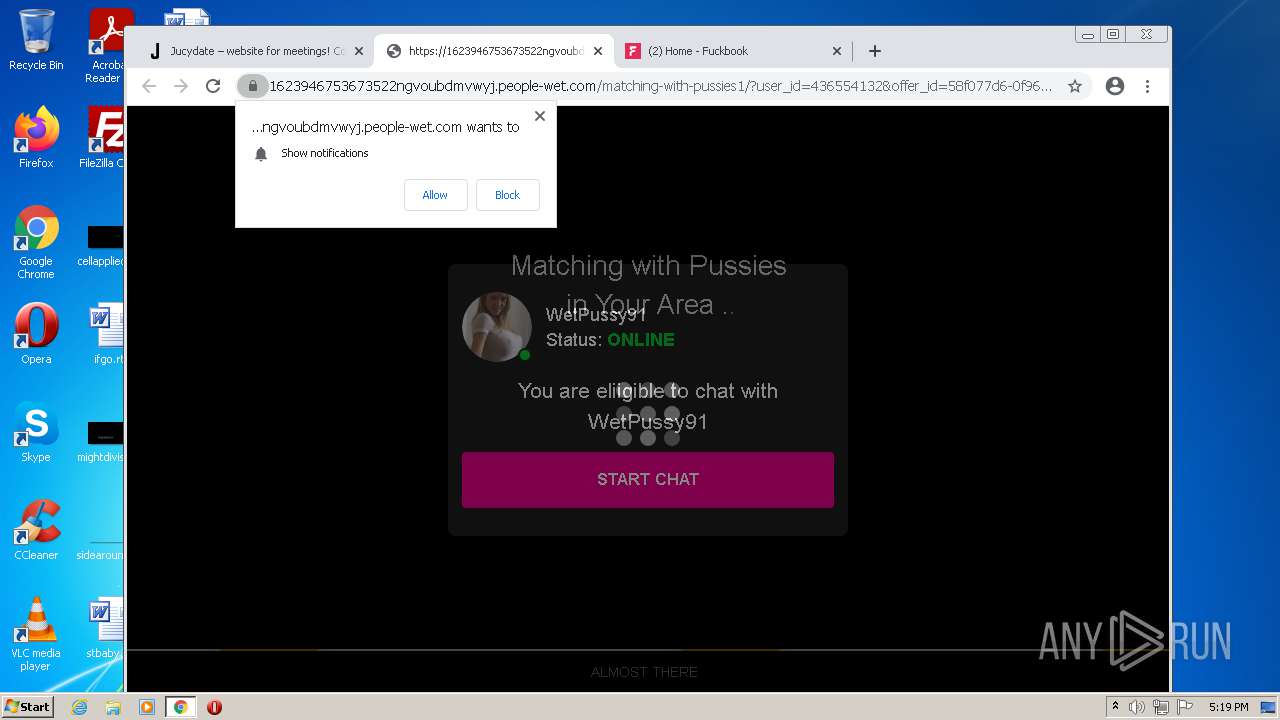Click the profile picture thumbnail
This screenshot has width=1280, height=720.
(x=496, y=326)
